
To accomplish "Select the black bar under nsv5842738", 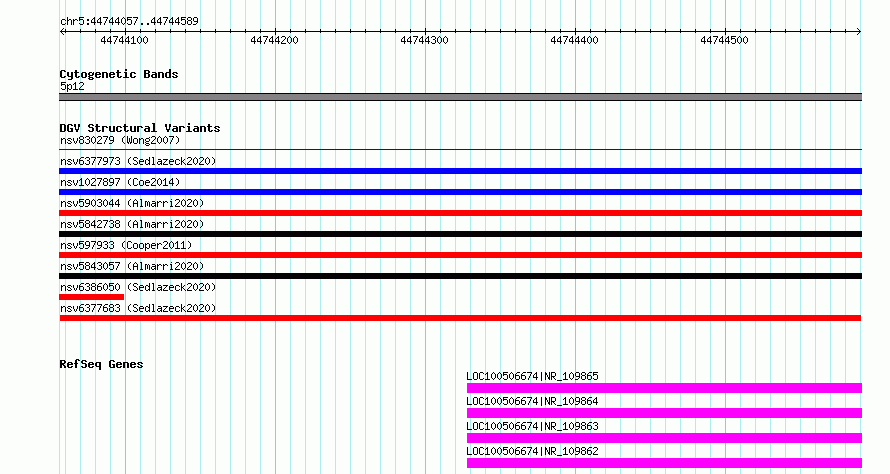I will click(460, 234).
